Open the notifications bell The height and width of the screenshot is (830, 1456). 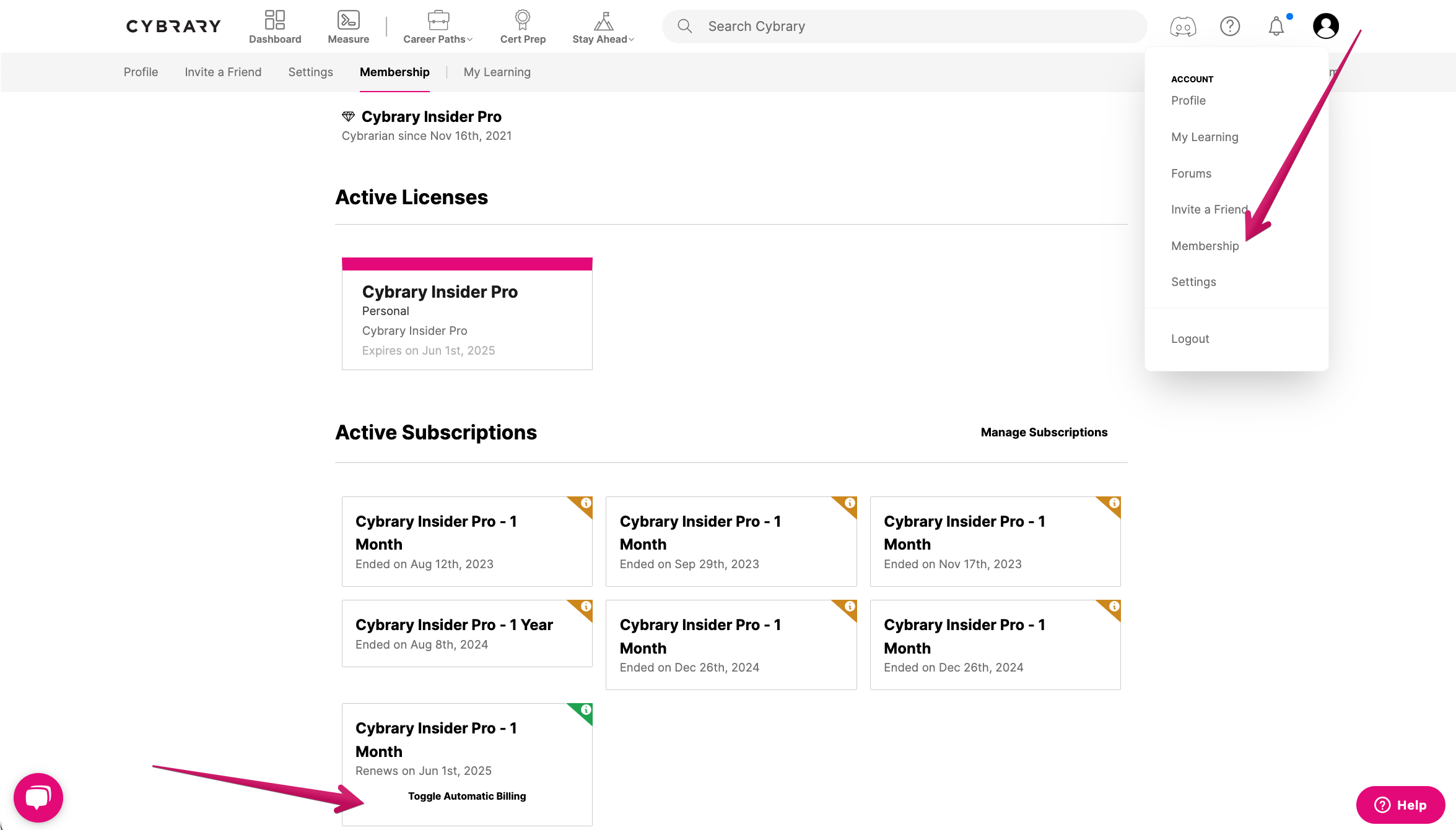click(1276, 27)
